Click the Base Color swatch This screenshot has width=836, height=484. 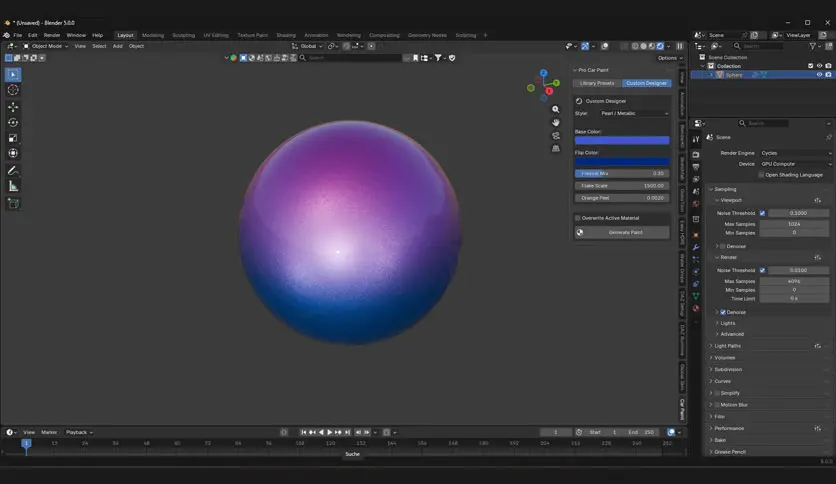(622, 140)
